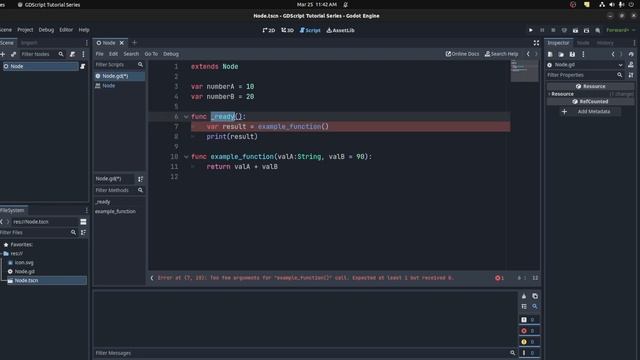Toggle FileSystem split mode icon

pyautogui.click(x=83, y=222)
